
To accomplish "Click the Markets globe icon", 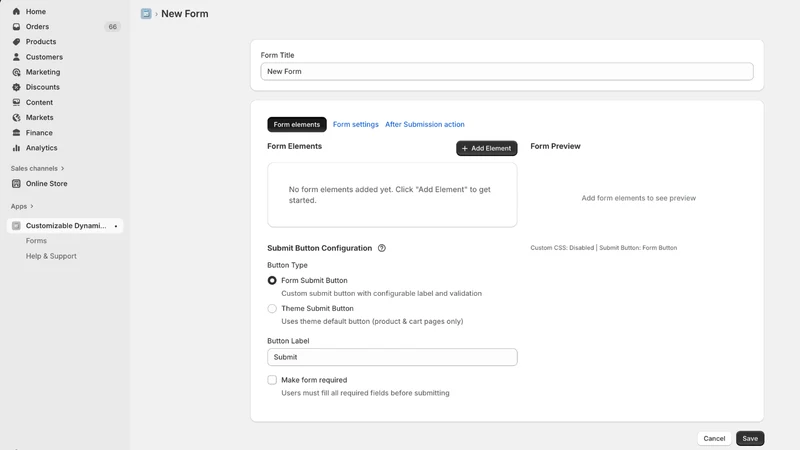I will coord(16,117).
